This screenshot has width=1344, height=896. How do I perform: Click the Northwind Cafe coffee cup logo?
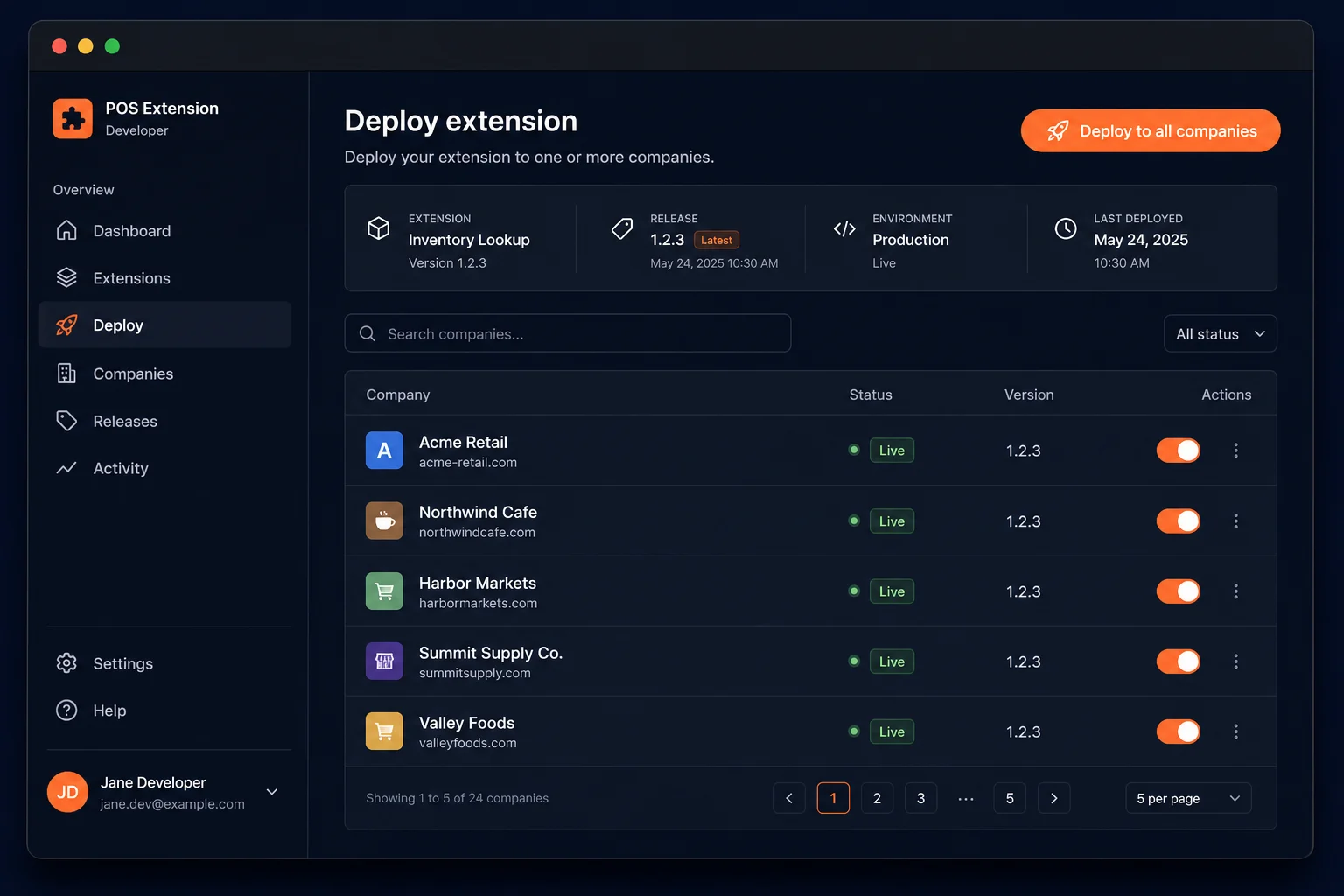384,521
